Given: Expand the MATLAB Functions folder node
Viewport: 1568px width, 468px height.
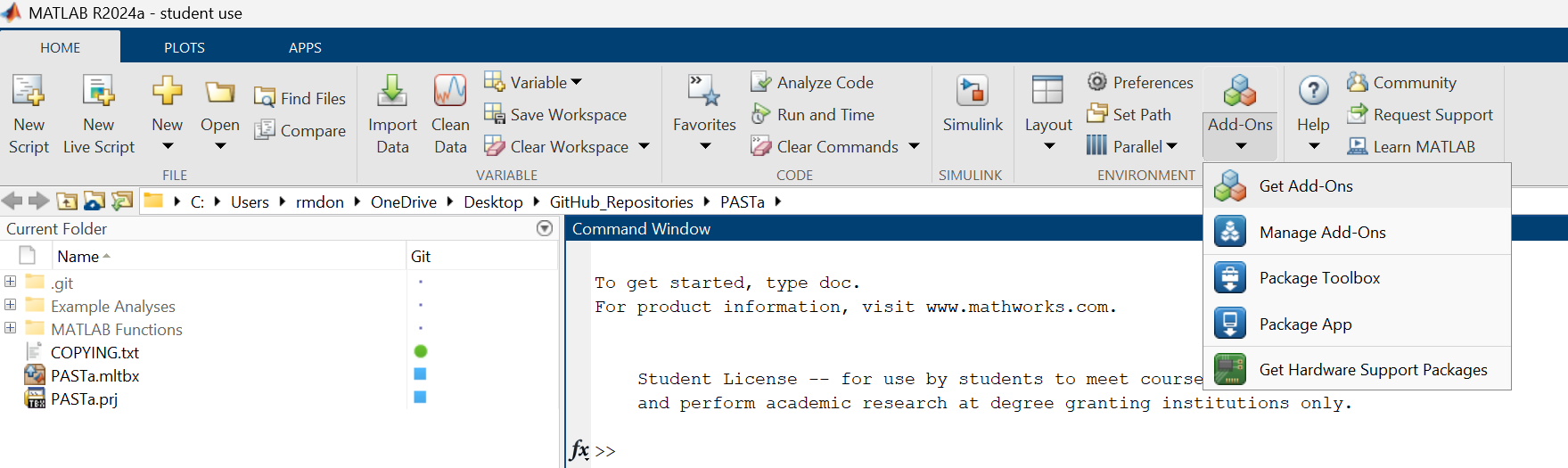Looking at the screenshot, I should (x=11, y=328).
